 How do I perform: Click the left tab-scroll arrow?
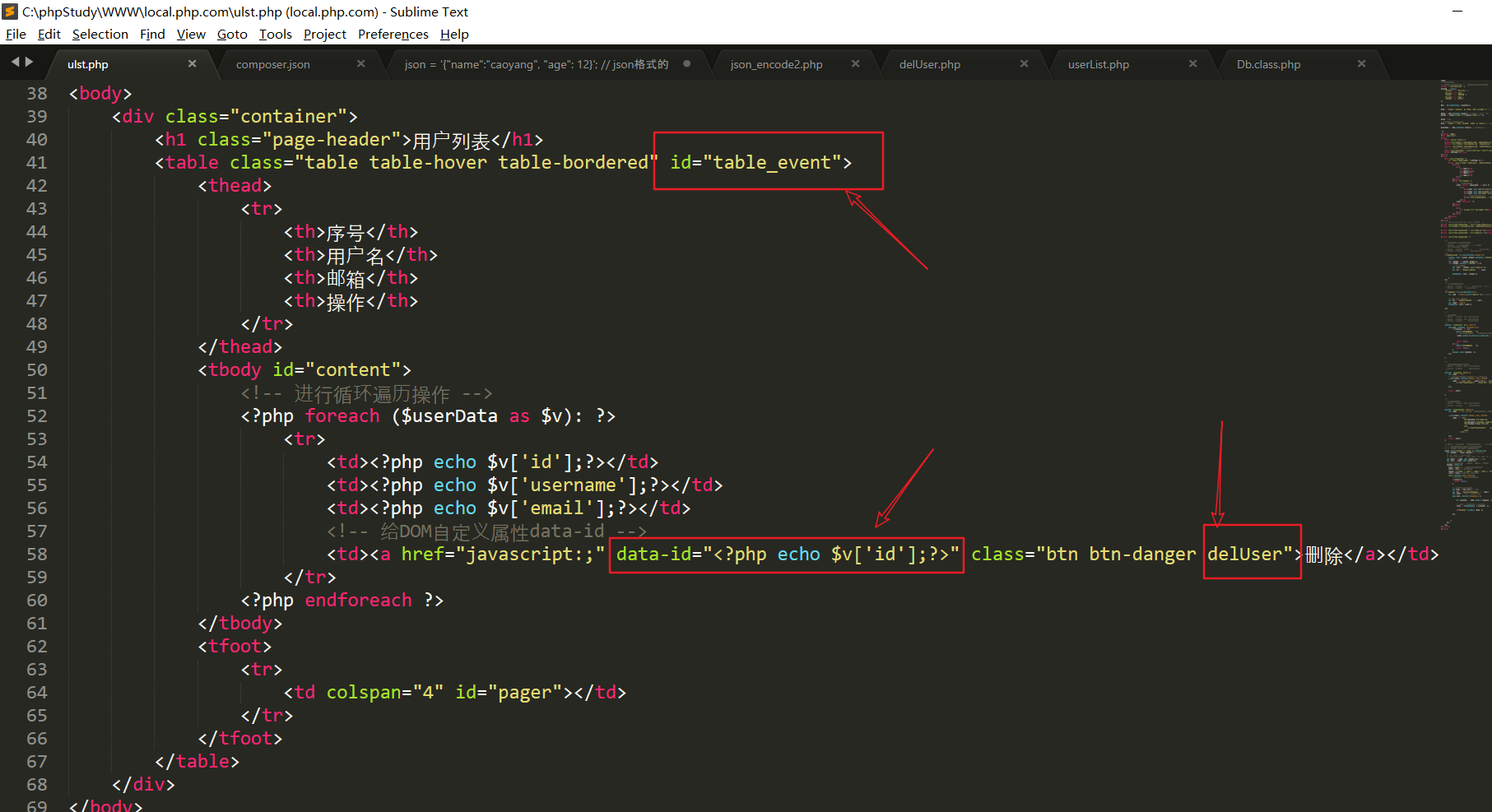15,62
